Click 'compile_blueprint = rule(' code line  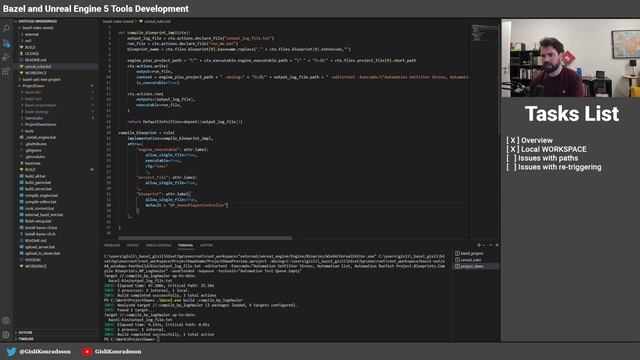pyautogui.click(x=147, y=133)
